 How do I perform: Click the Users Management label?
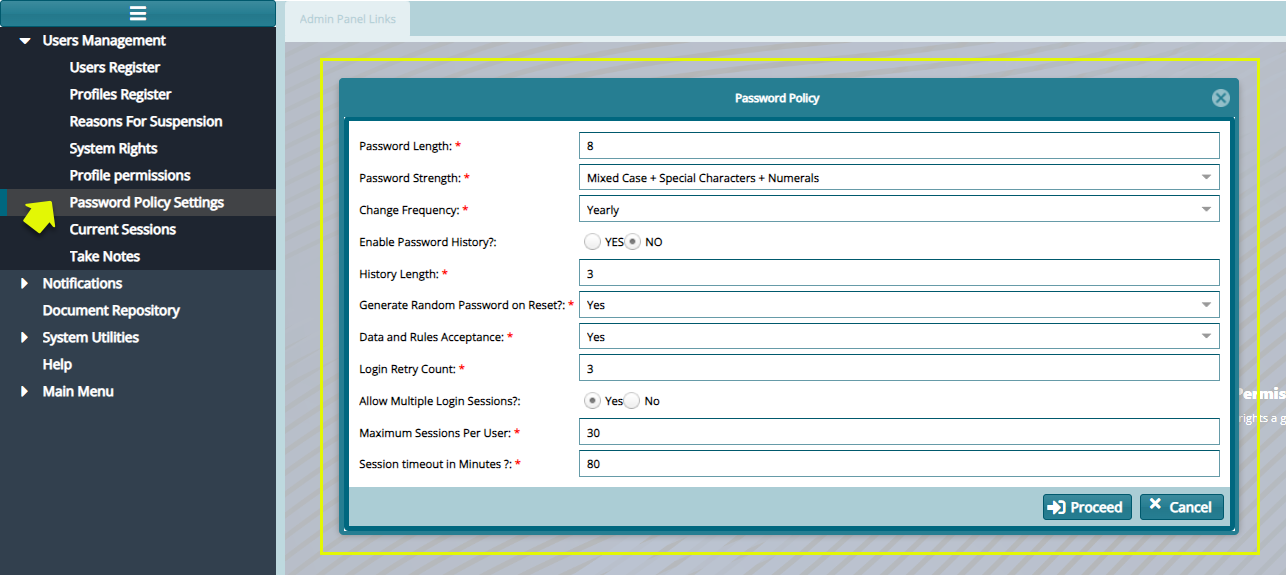(104, 41)
